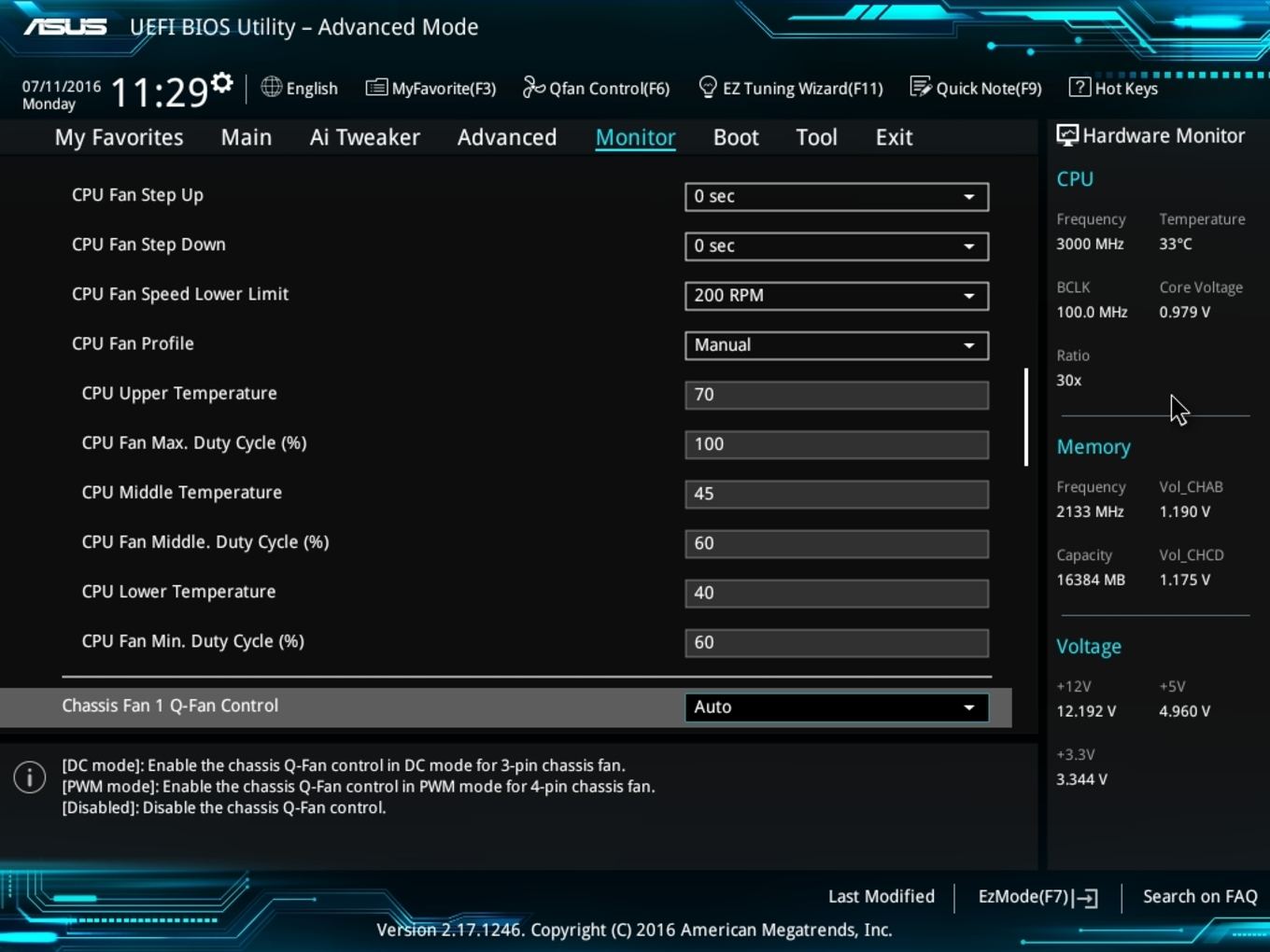Screen dimensions: 1270x952
Task: Click the Quick Note notepad icon
Action: pos(921,87)
